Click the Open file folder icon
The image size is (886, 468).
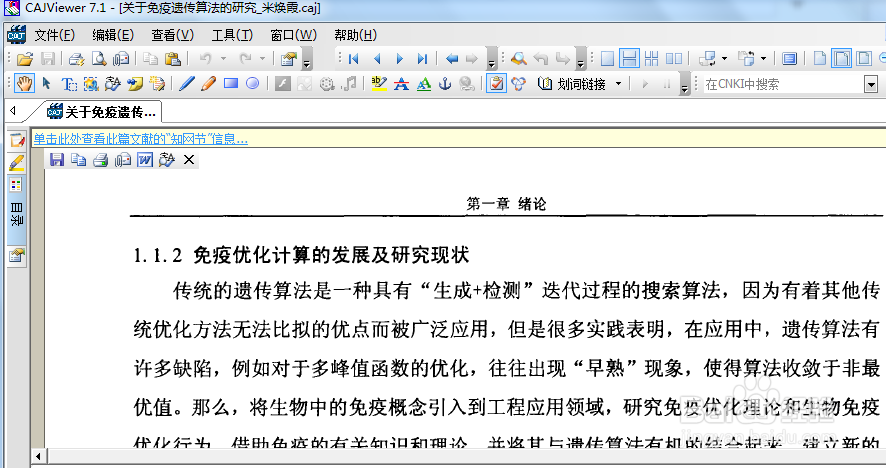pos(25,59)
